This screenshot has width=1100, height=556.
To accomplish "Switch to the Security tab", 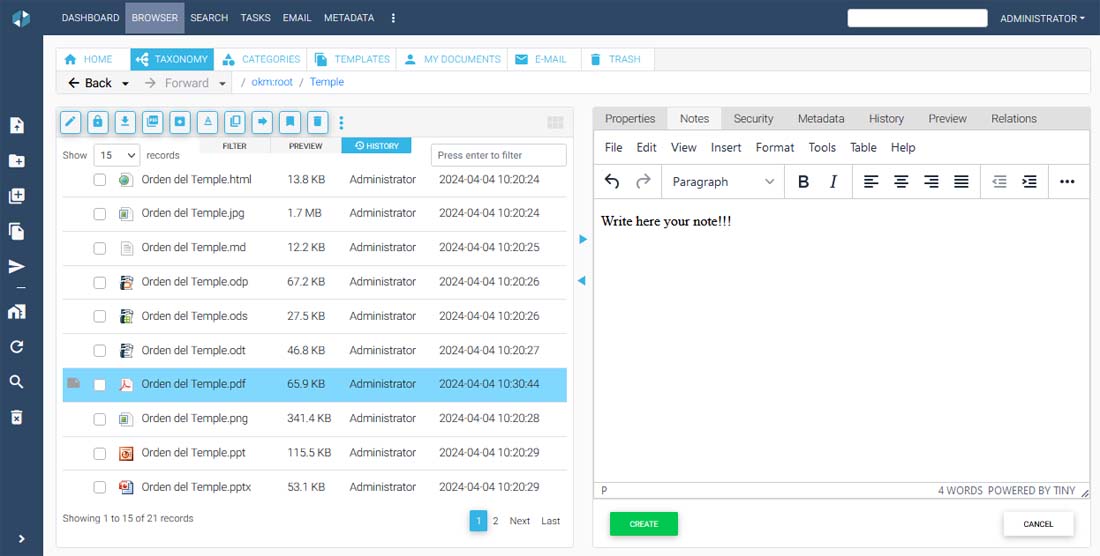I will (753, 119).
